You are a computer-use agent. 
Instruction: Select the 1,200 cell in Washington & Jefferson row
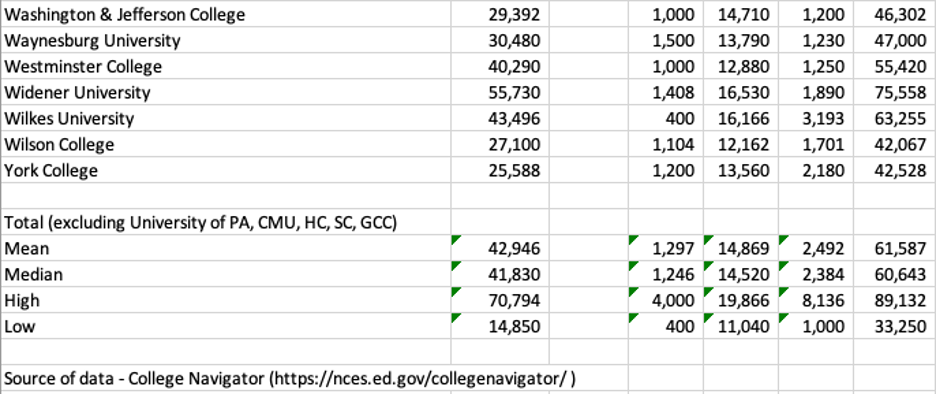[816, 15]
